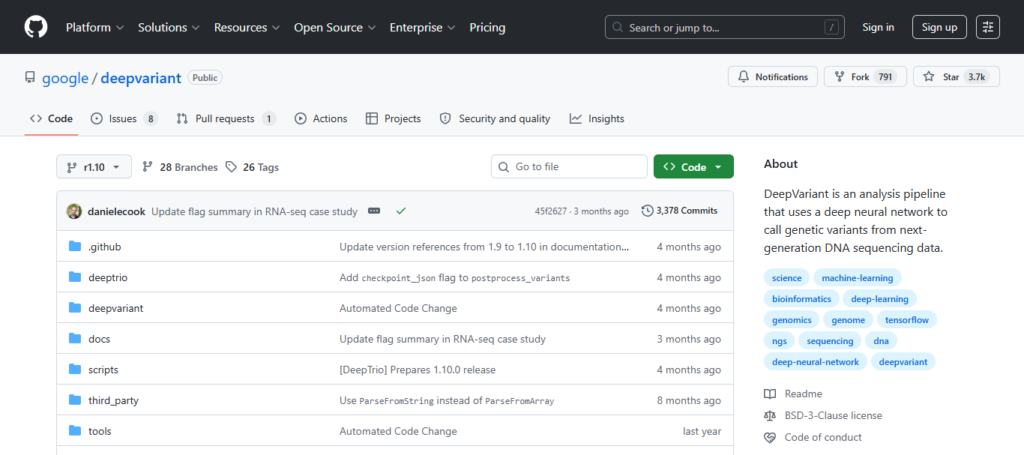Focus the Go to file field
The image size is (1024, 455).
pos(569,166)
